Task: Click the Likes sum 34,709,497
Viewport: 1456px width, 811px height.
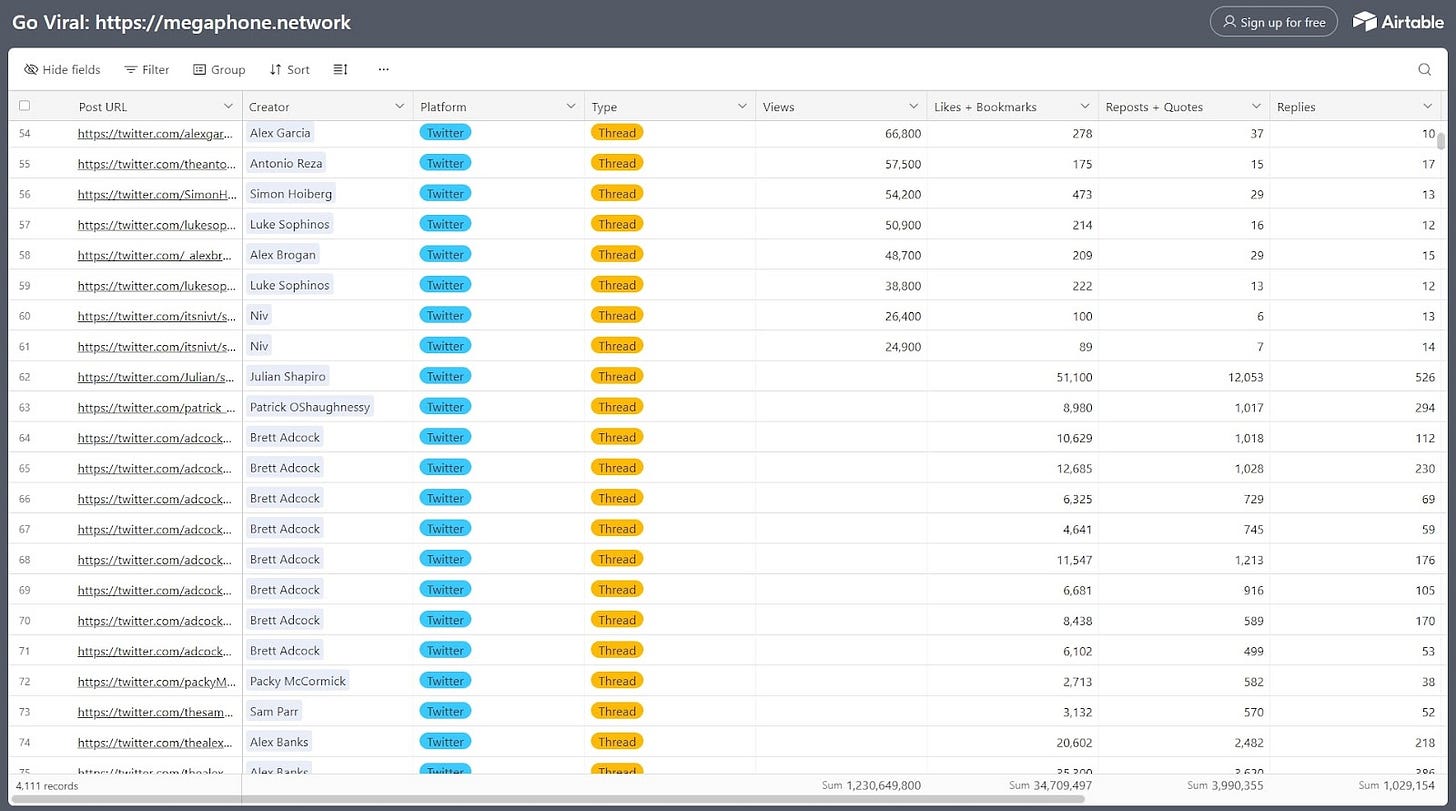Action: (x=1051, y=786)
